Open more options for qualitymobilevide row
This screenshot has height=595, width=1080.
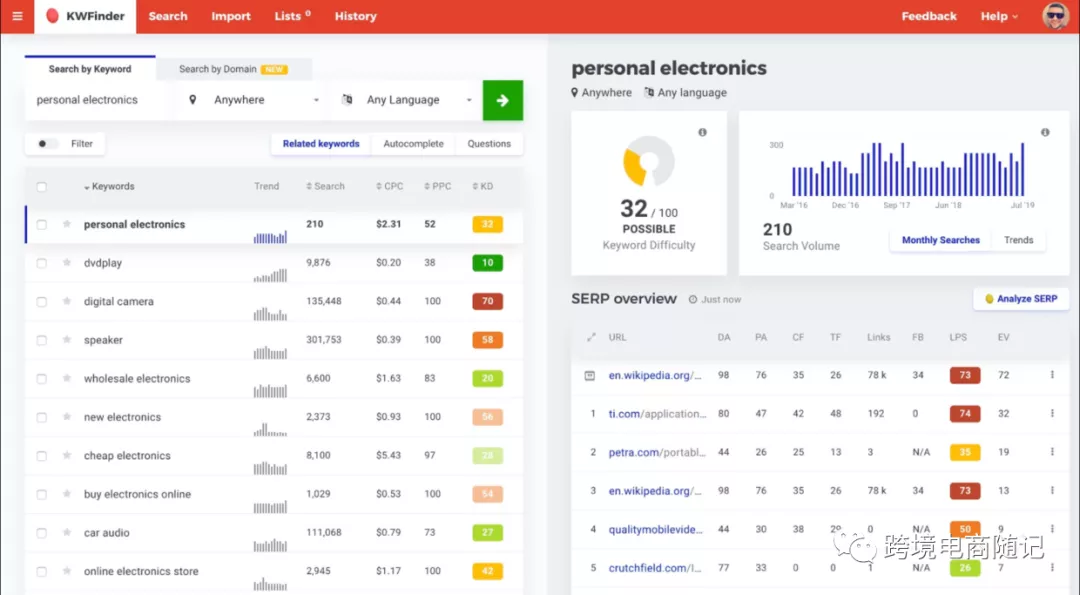coord(1052,529)
